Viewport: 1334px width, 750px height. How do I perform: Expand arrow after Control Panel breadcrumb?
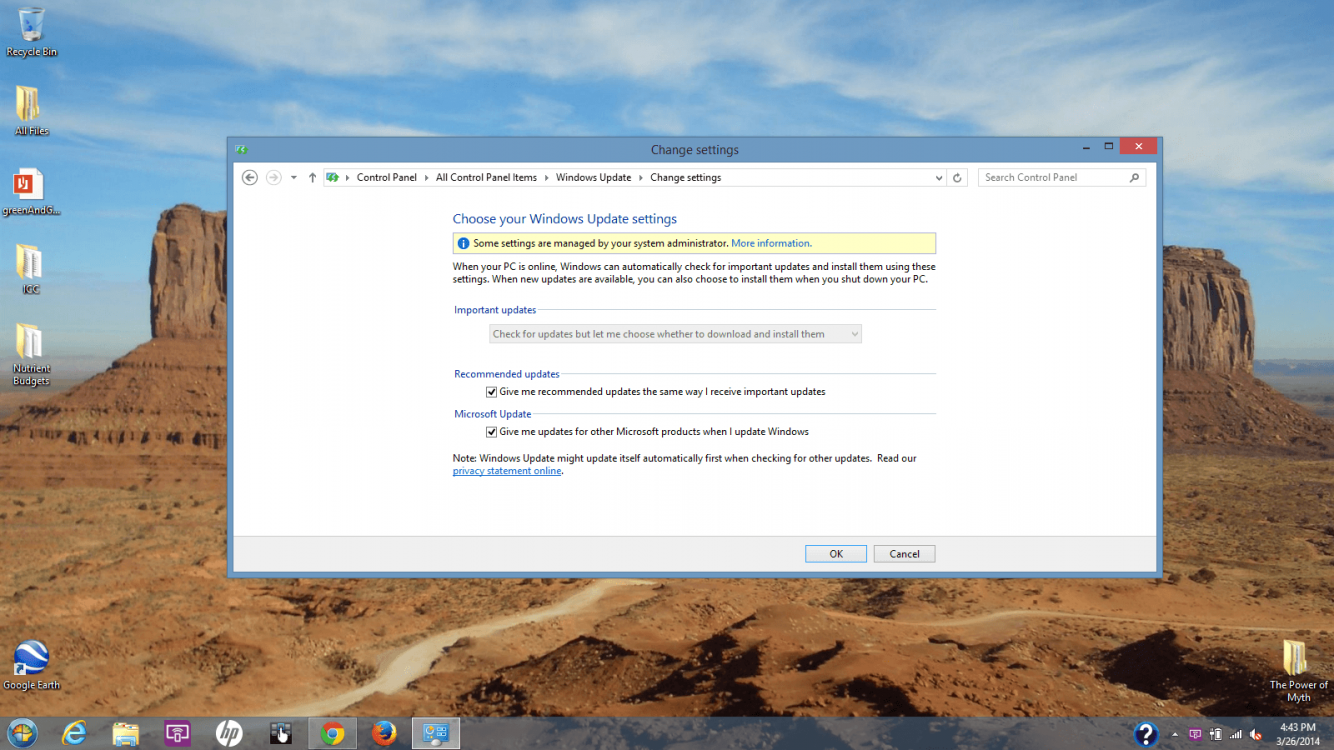pos(426,178)
